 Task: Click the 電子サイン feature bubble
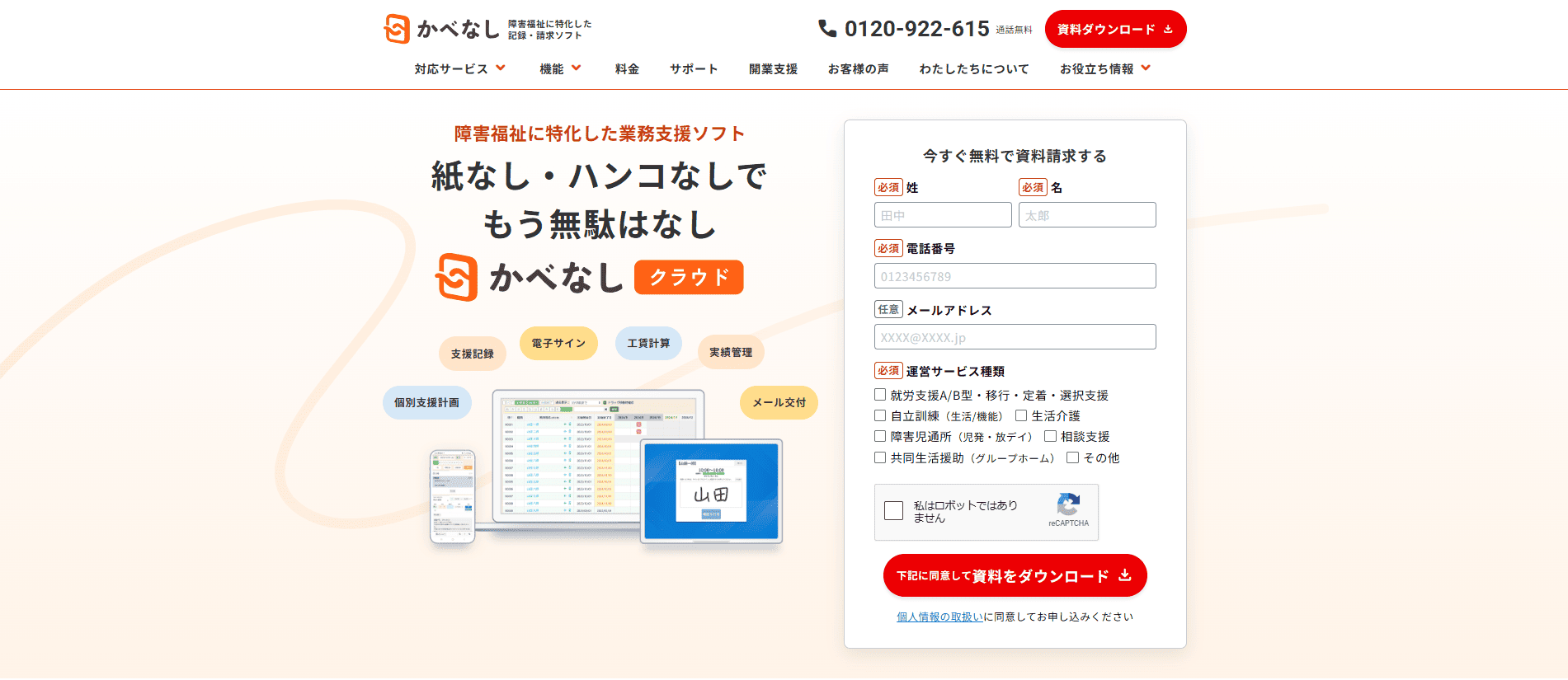[x=558, y=343]
